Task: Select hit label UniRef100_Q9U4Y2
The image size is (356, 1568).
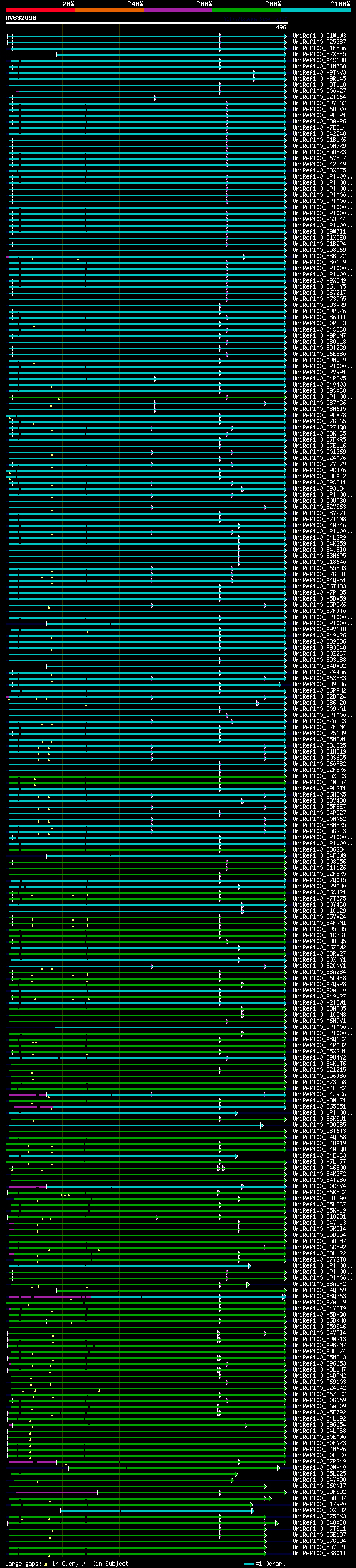Action: click(x=319, y=1057)
